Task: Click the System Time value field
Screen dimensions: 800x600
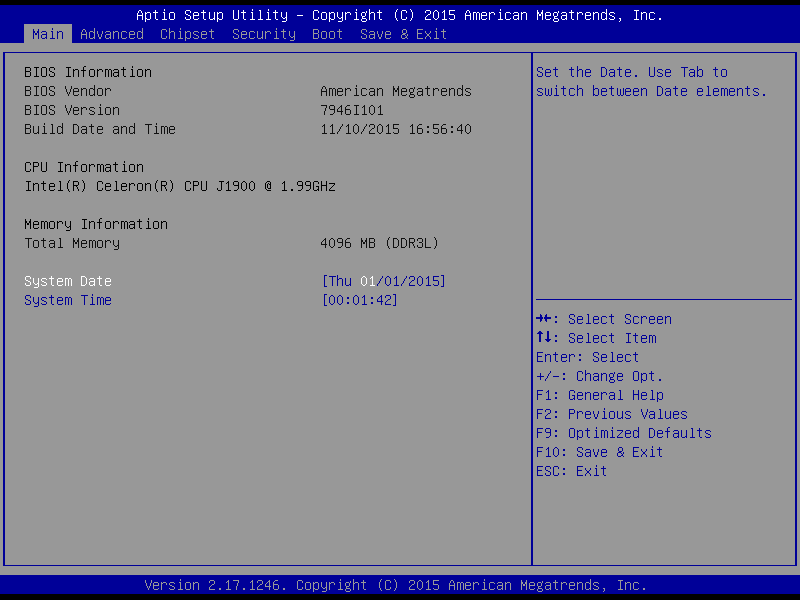Action: click(359, 300)
